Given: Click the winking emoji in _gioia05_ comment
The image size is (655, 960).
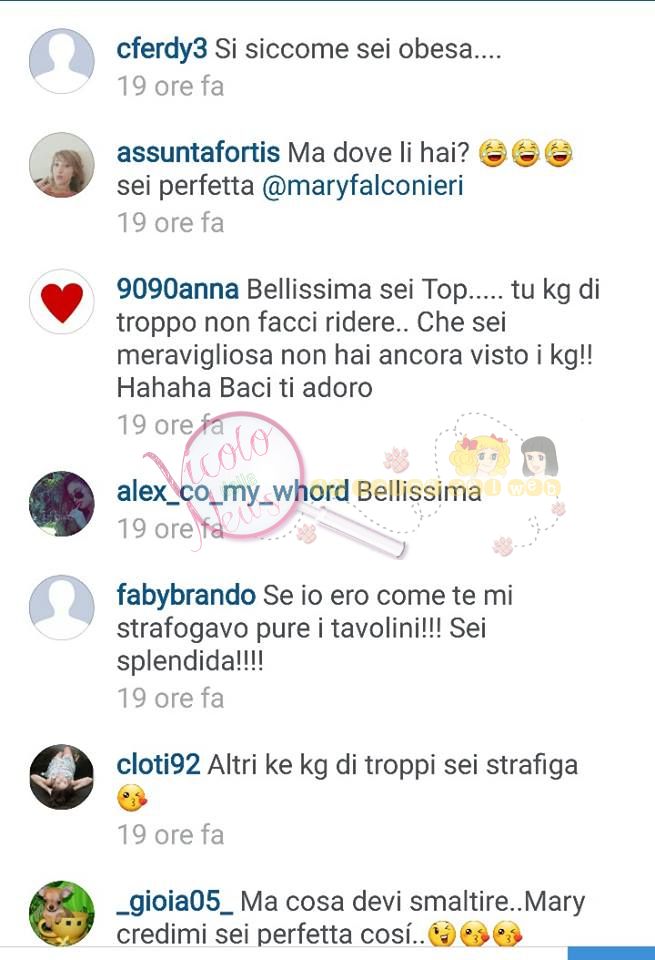Looking at the screenshot, I should click(441, 936).
